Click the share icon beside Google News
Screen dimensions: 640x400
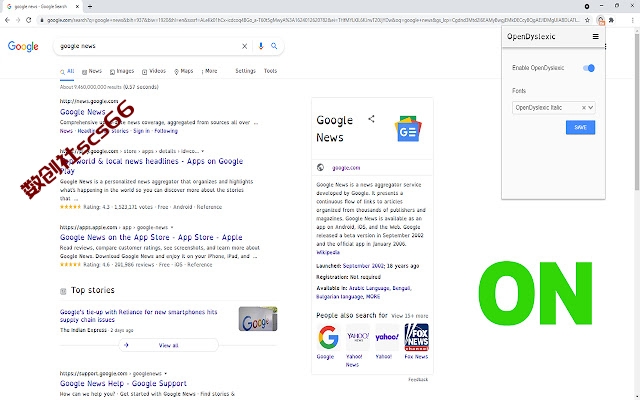371,119
